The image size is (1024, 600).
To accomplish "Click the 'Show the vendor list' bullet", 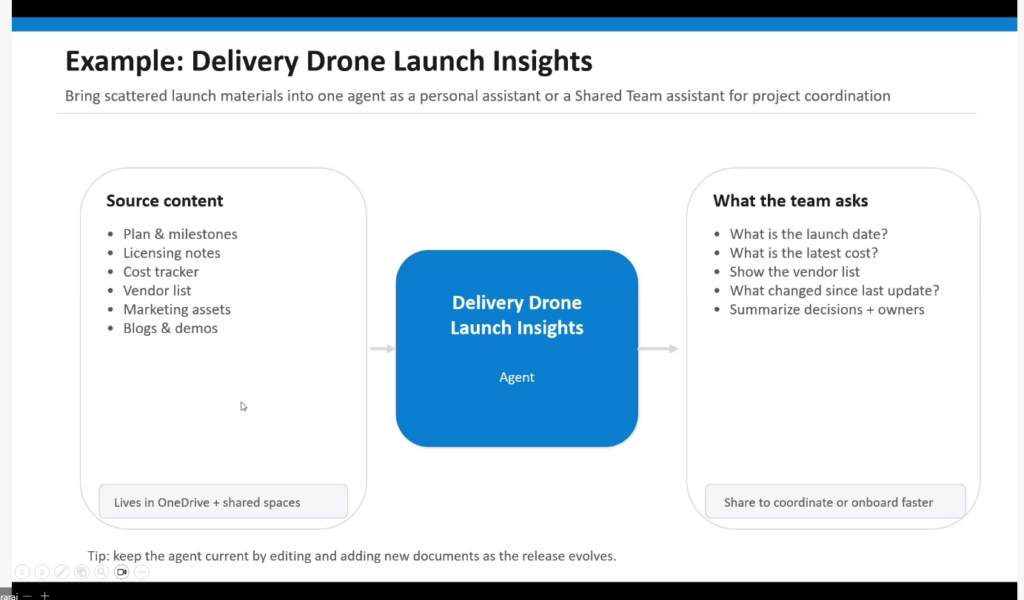I will tap(794, 272).
